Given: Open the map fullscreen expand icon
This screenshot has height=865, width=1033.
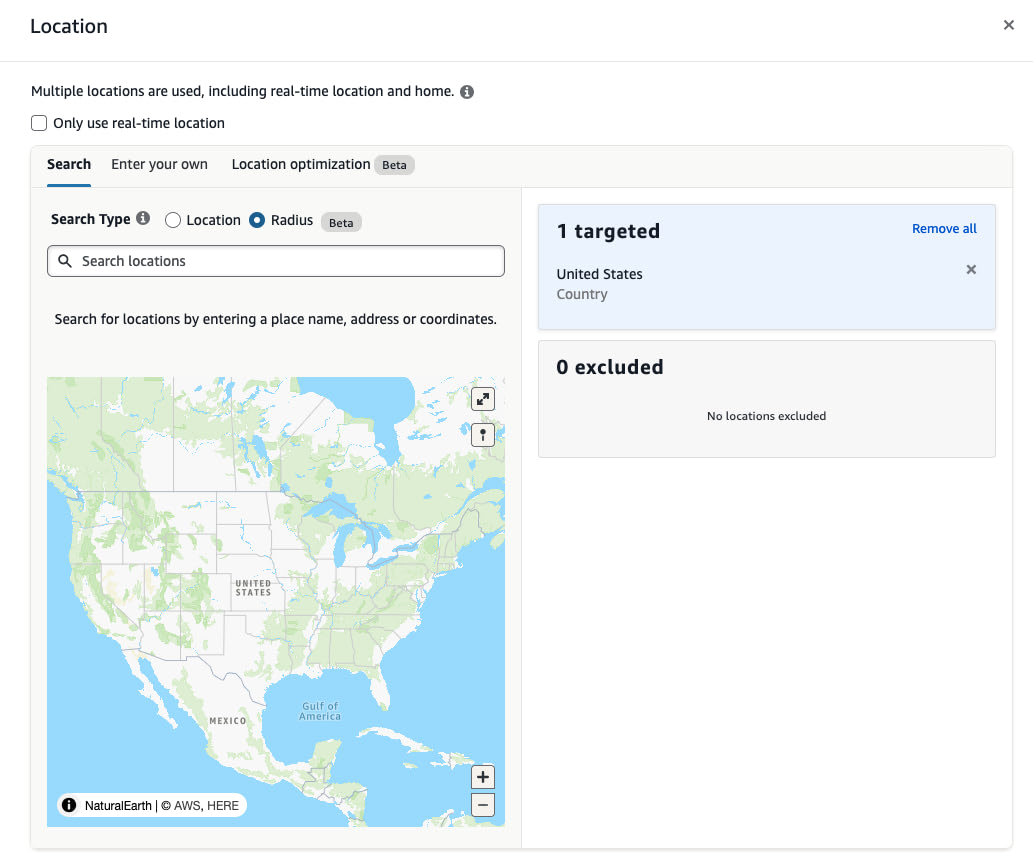Looking at the screenshot, I should pos(482,398).
